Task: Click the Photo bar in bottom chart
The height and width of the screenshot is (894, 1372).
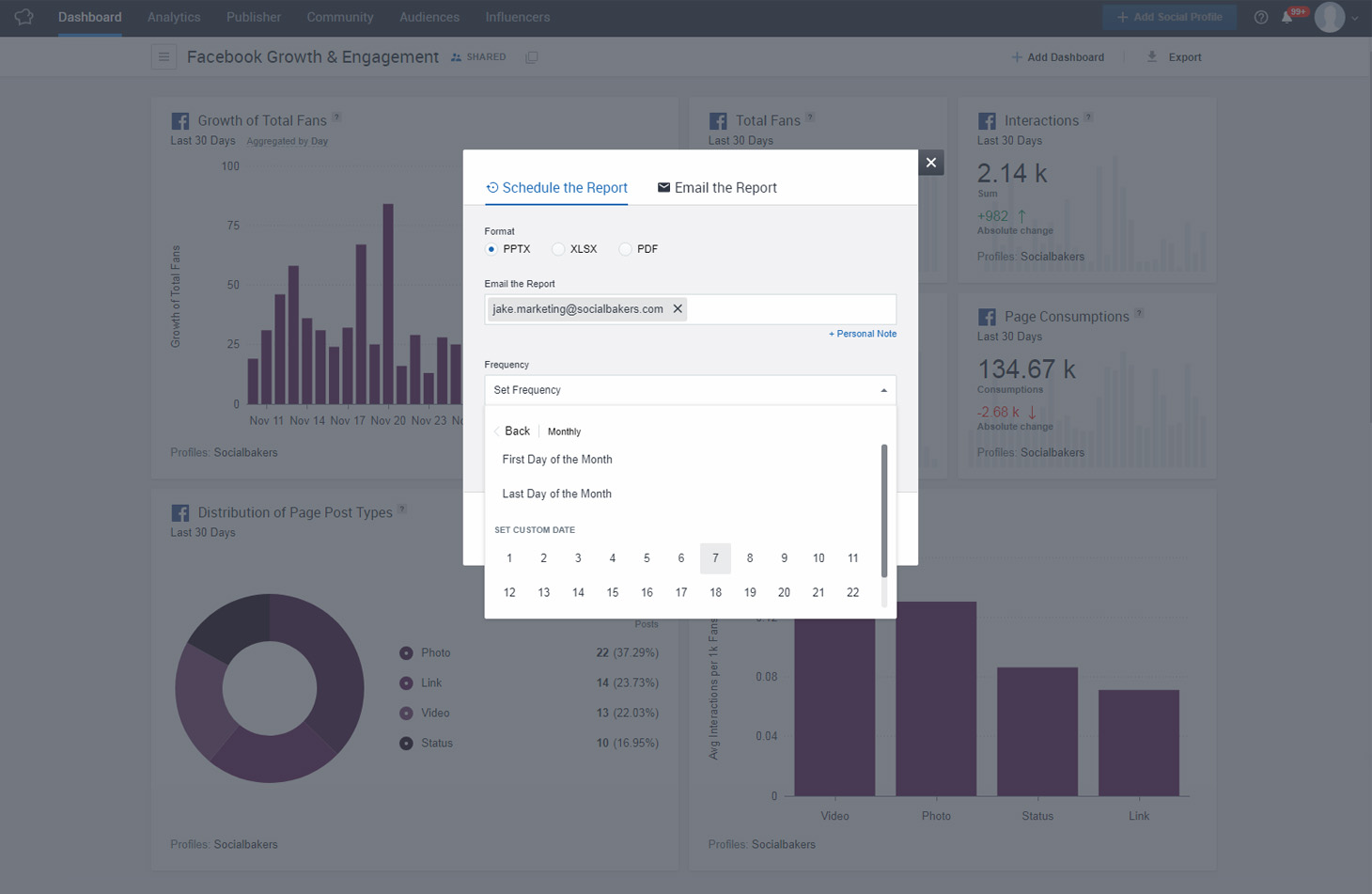Action: 936,699
